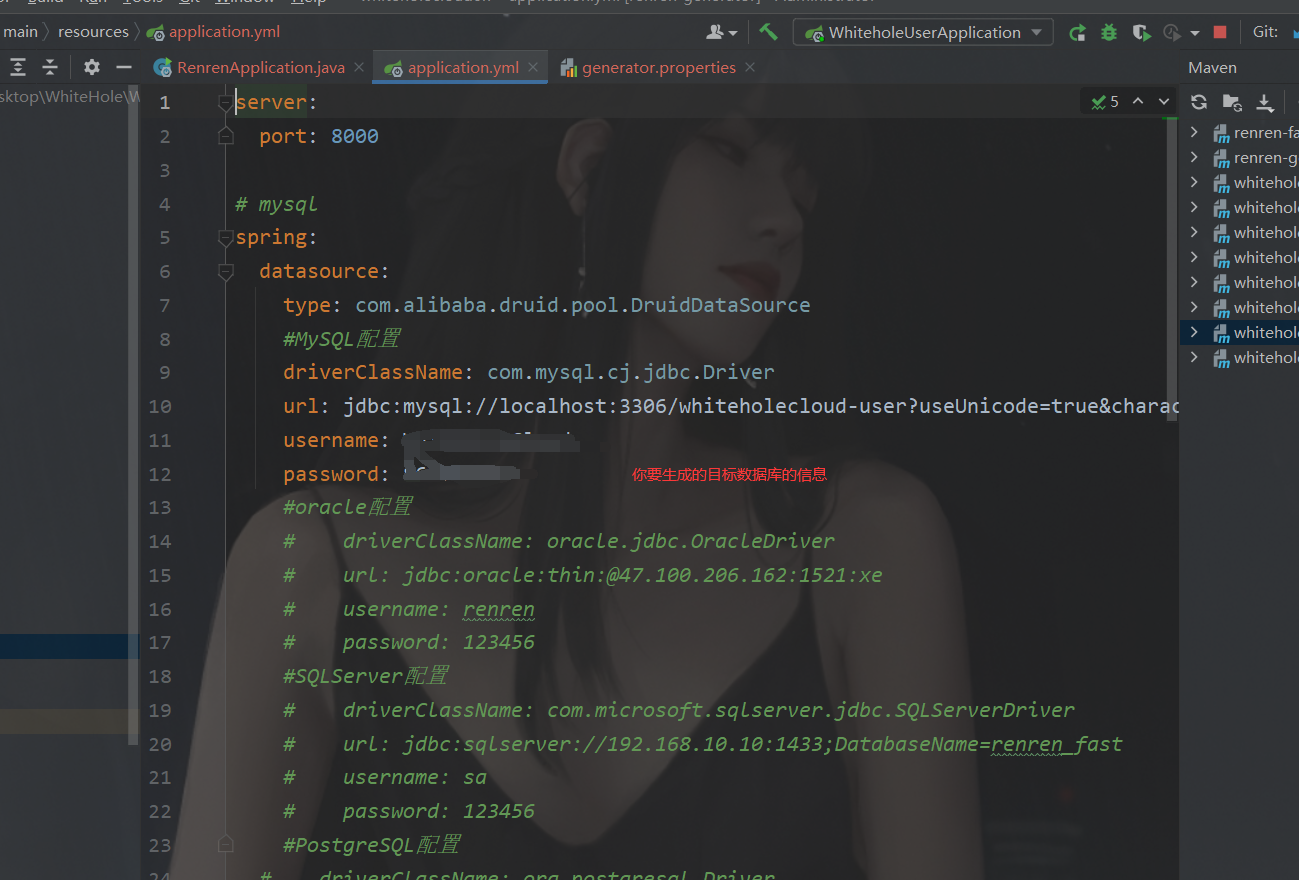Click the DruidDataSource type value

pyautogui.click(x=583, y=305)
